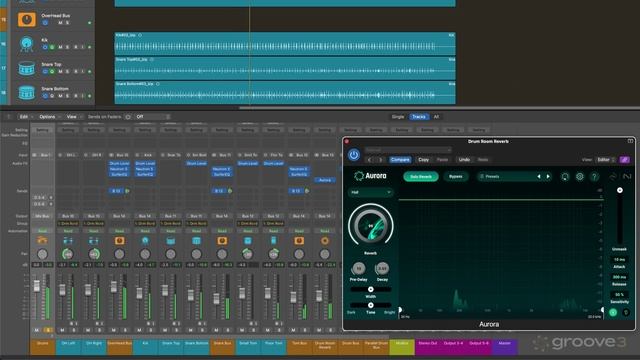Screen dimensions: 640x360
Task: Go to the next Aurora preset
Action: click(548, 177)
